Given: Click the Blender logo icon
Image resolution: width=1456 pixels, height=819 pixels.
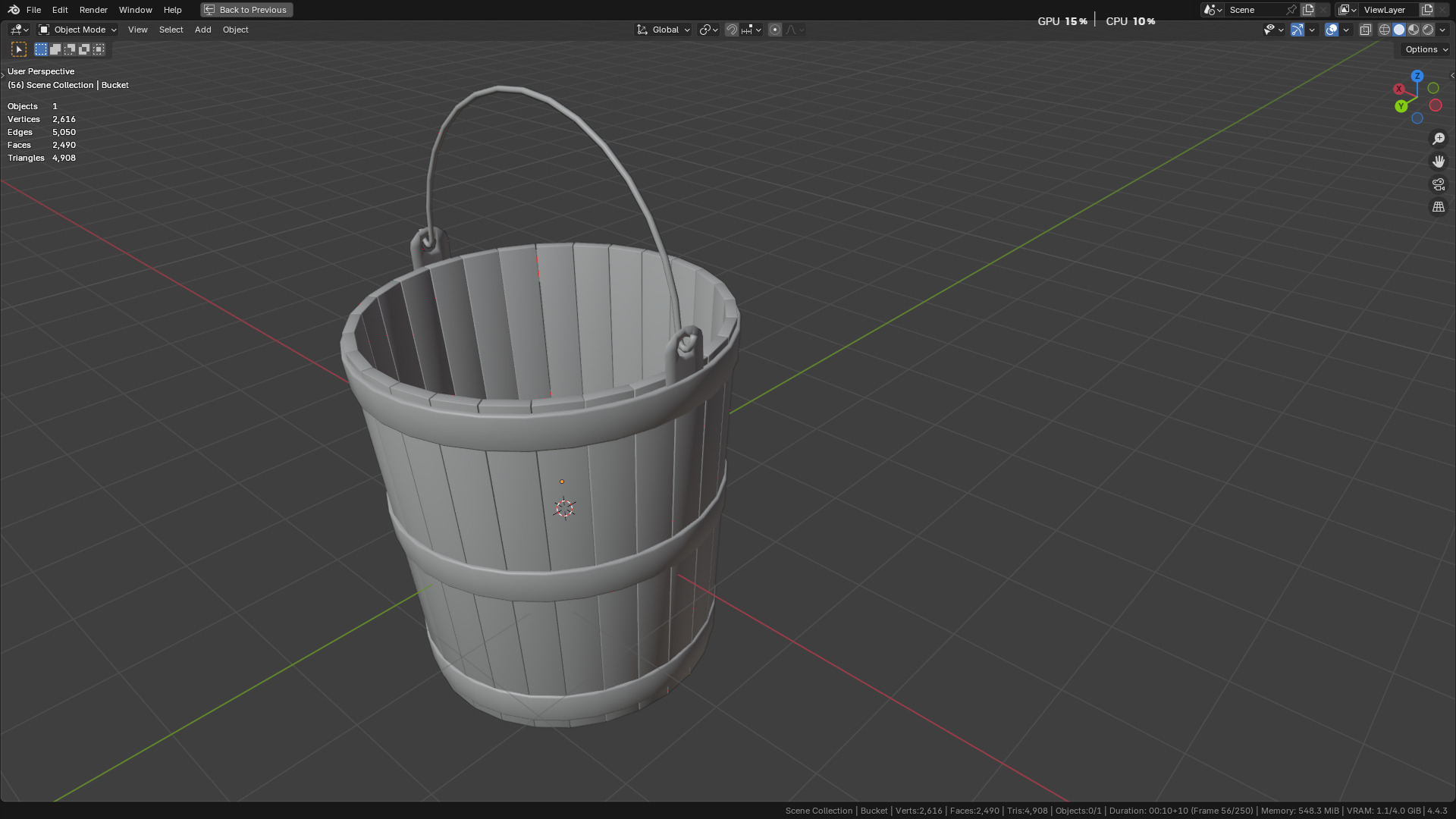Looking at the screenshot, I should [14, 10].
